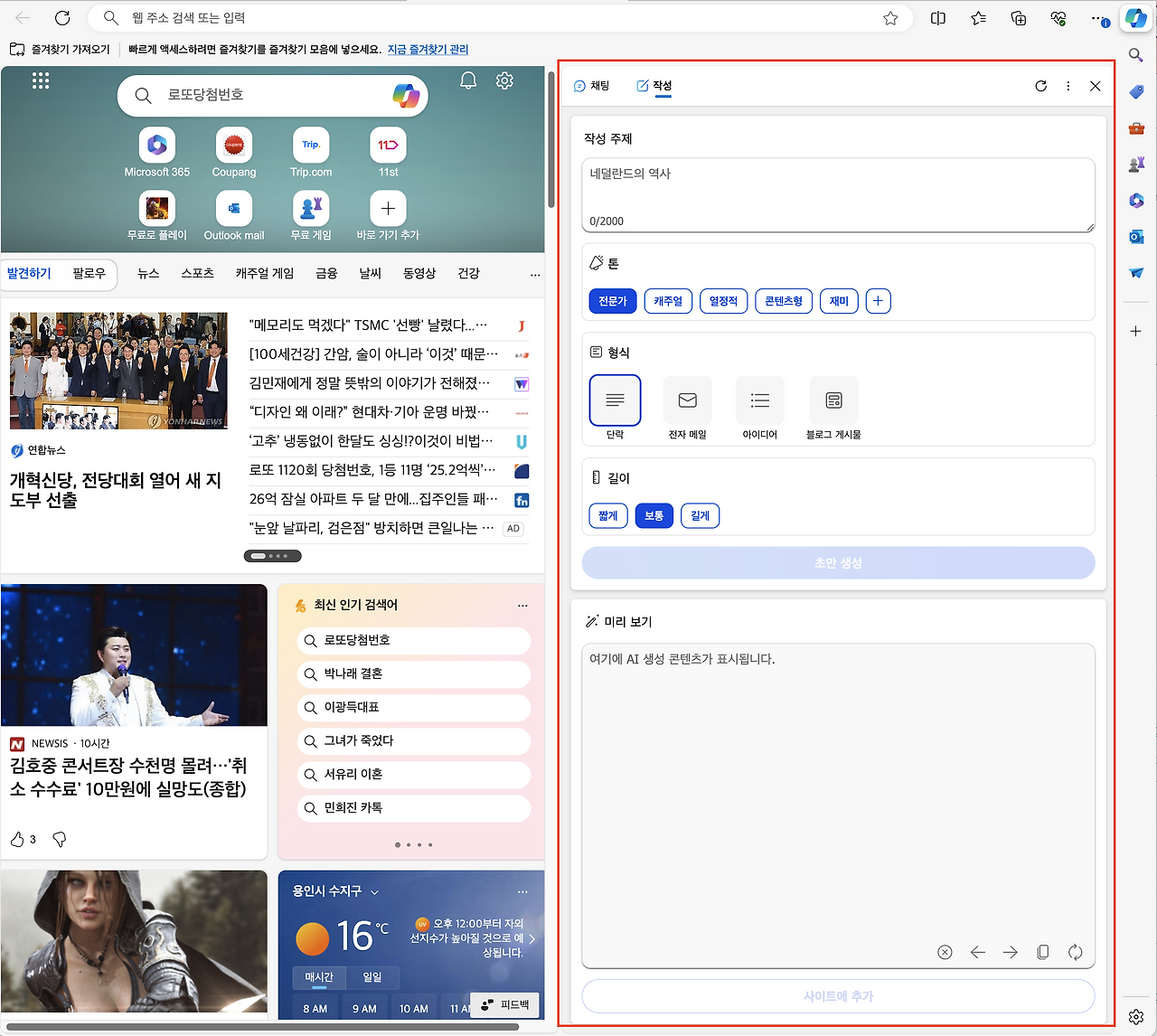Switch weather to 일일 tab

pyautogui.click(x=372, y=977)
